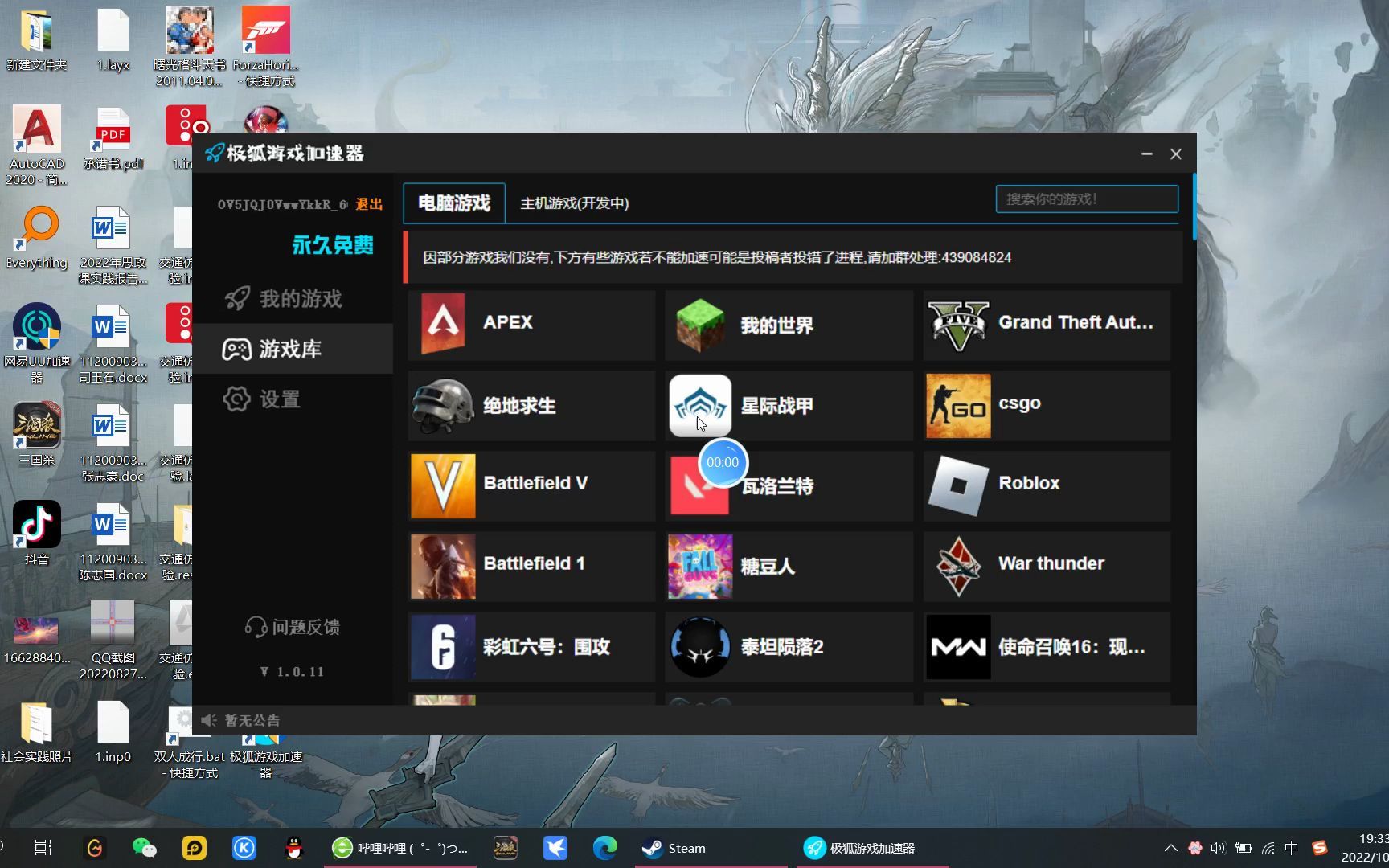Click the rocket logo in title bar

coord(214,153)
